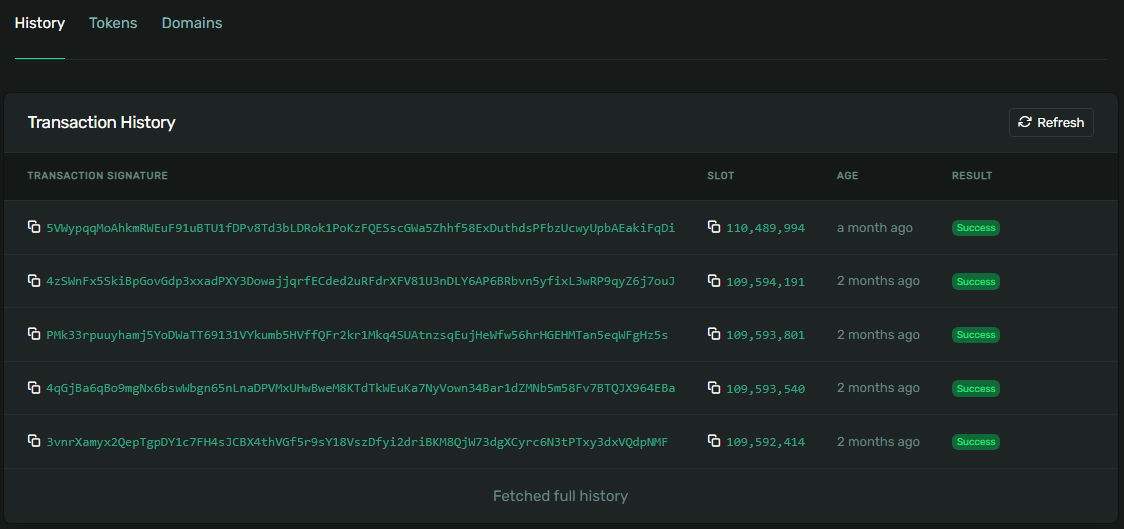
Task: Click the Transaction Signature column header
Action: pyautogui.click(x=97, y=176)
